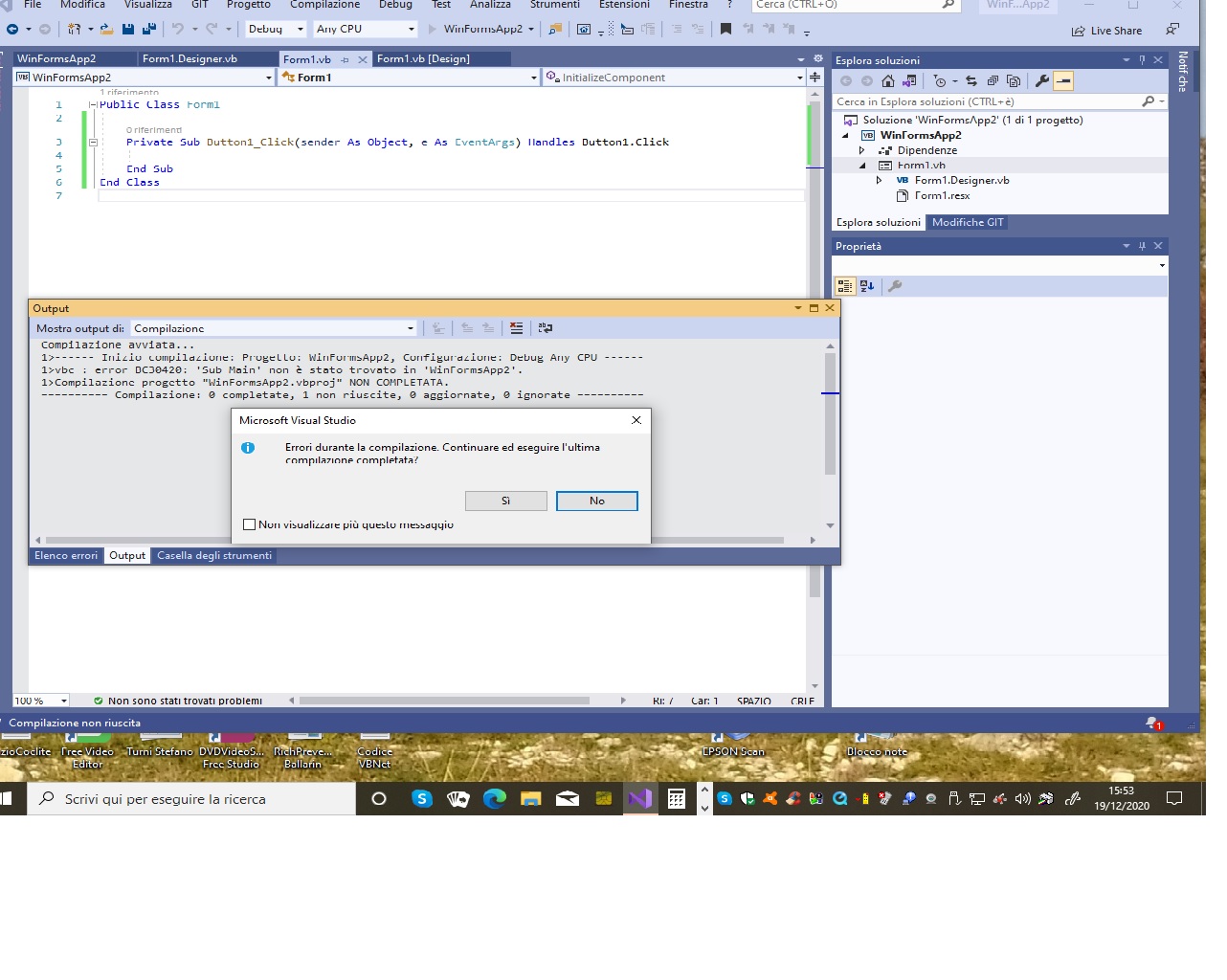Toggle word wrap in the Output window
The image size is (1227, 980).
click(x=546, y=328)
